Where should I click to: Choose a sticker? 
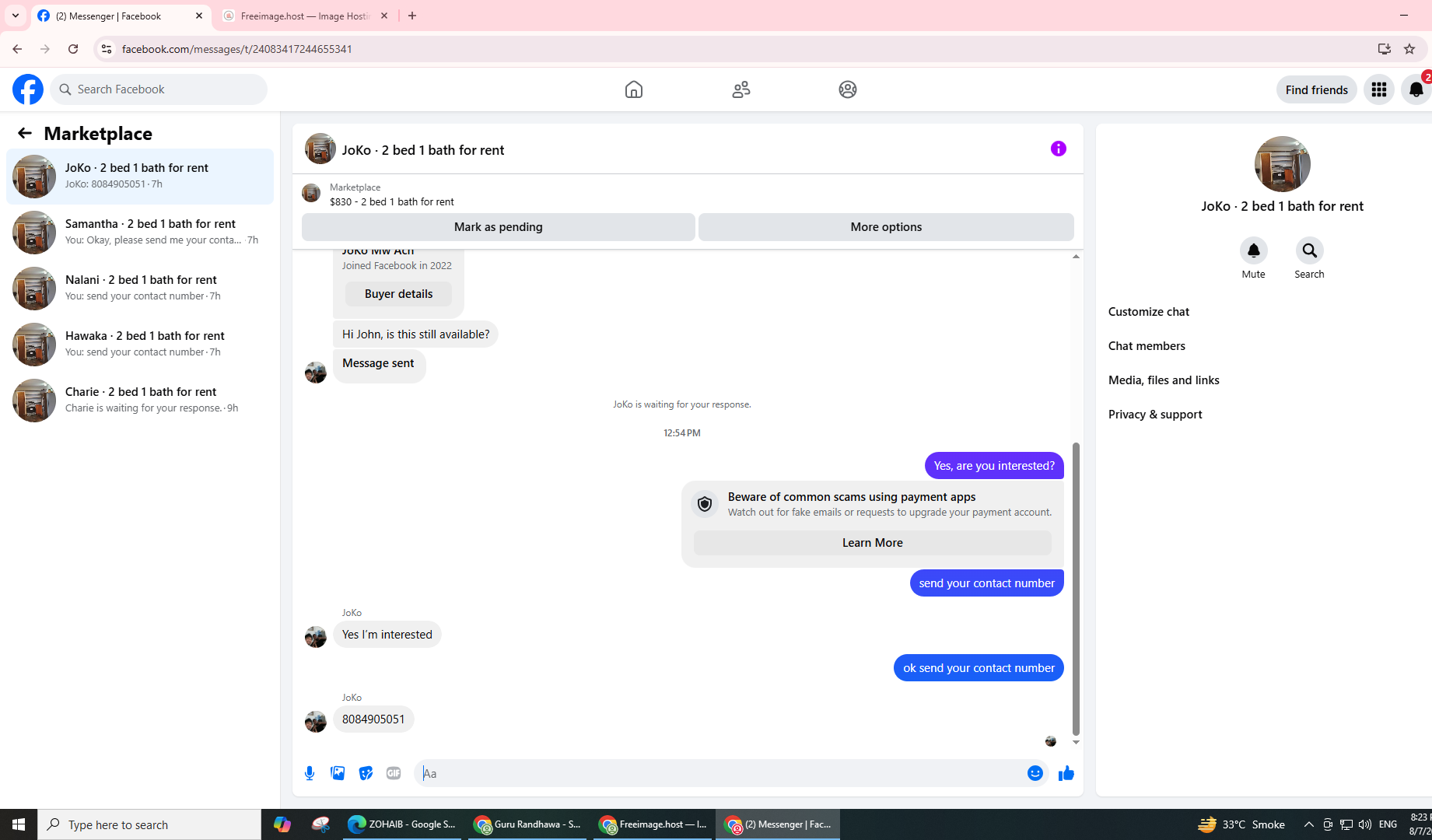tap(366, 773)
